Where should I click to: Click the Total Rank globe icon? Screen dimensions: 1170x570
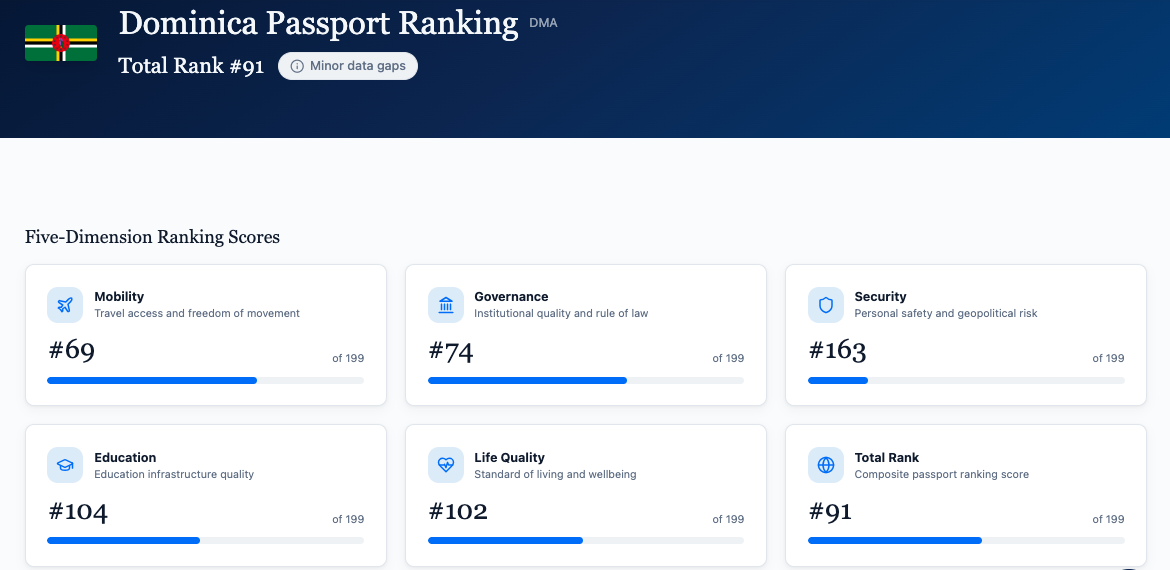click(x=826, y=465)
